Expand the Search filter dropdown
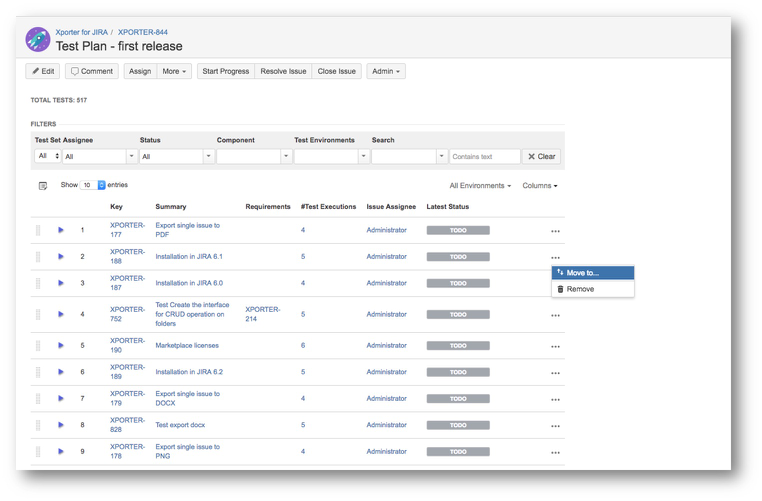The image size is (762, 501). (x=441, y=156)
